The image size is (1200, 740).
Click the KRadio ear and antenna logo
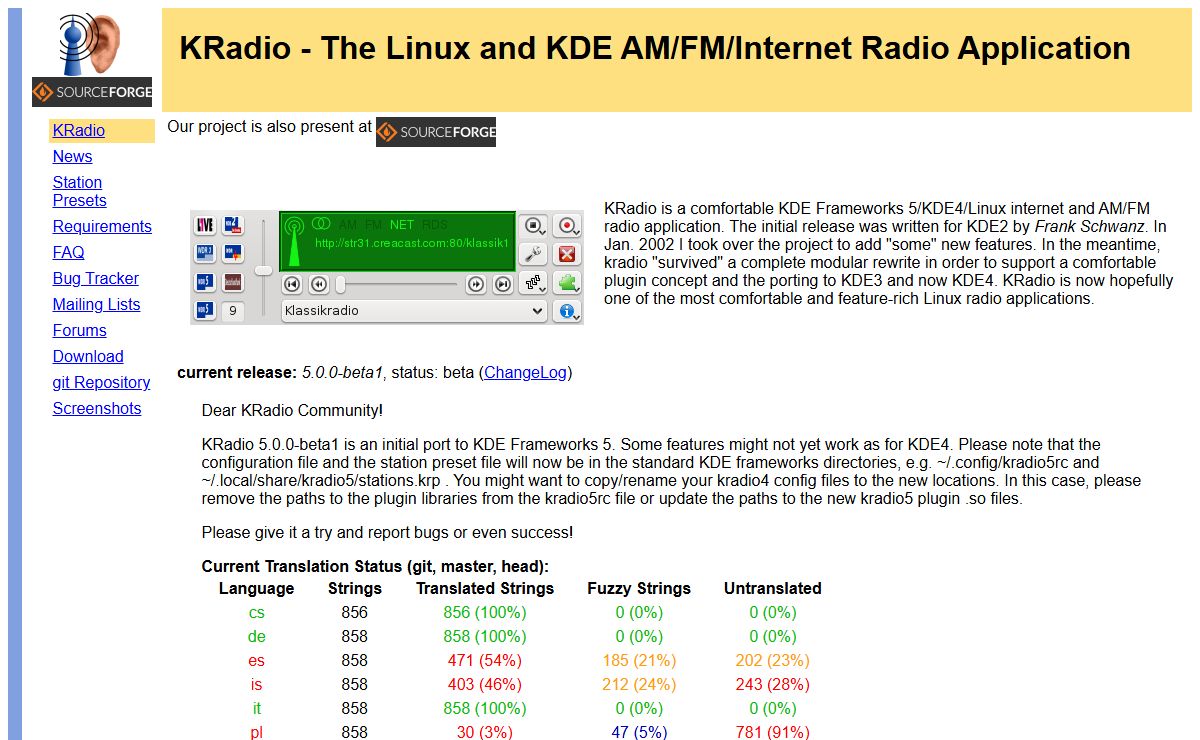click(x=92, y=43)
